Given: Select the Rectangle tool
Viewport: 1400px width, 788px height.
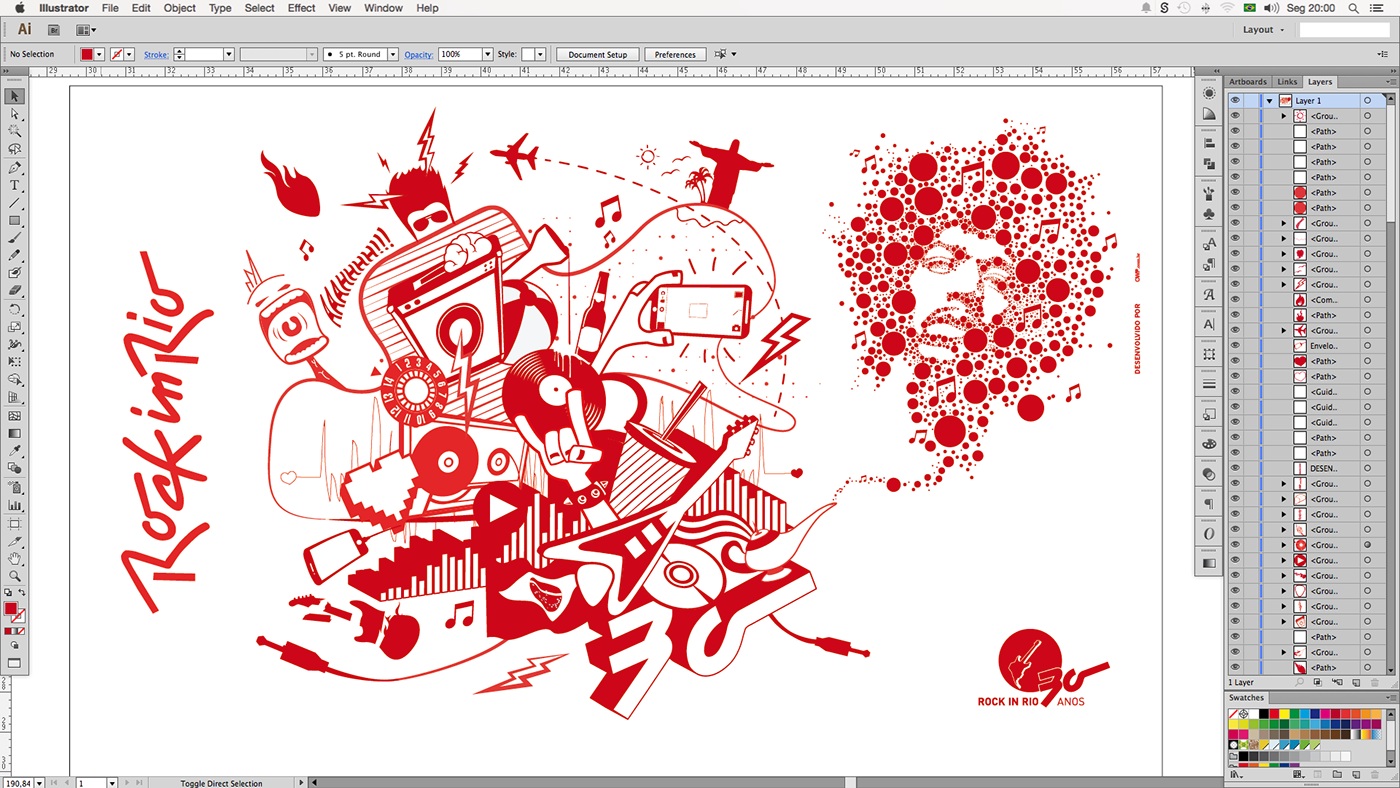Looking at the screenshot, I should point(15,220).
